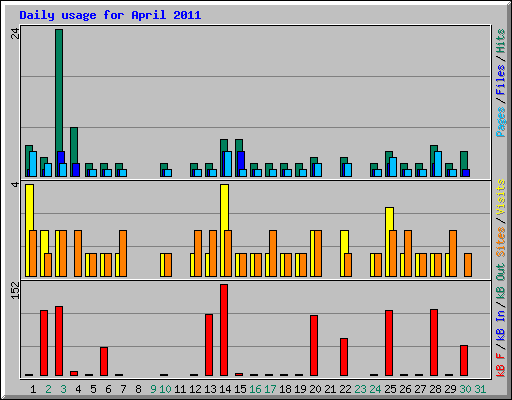Click the day '17' axis label
512x400 pixels.
pos(270,389)
